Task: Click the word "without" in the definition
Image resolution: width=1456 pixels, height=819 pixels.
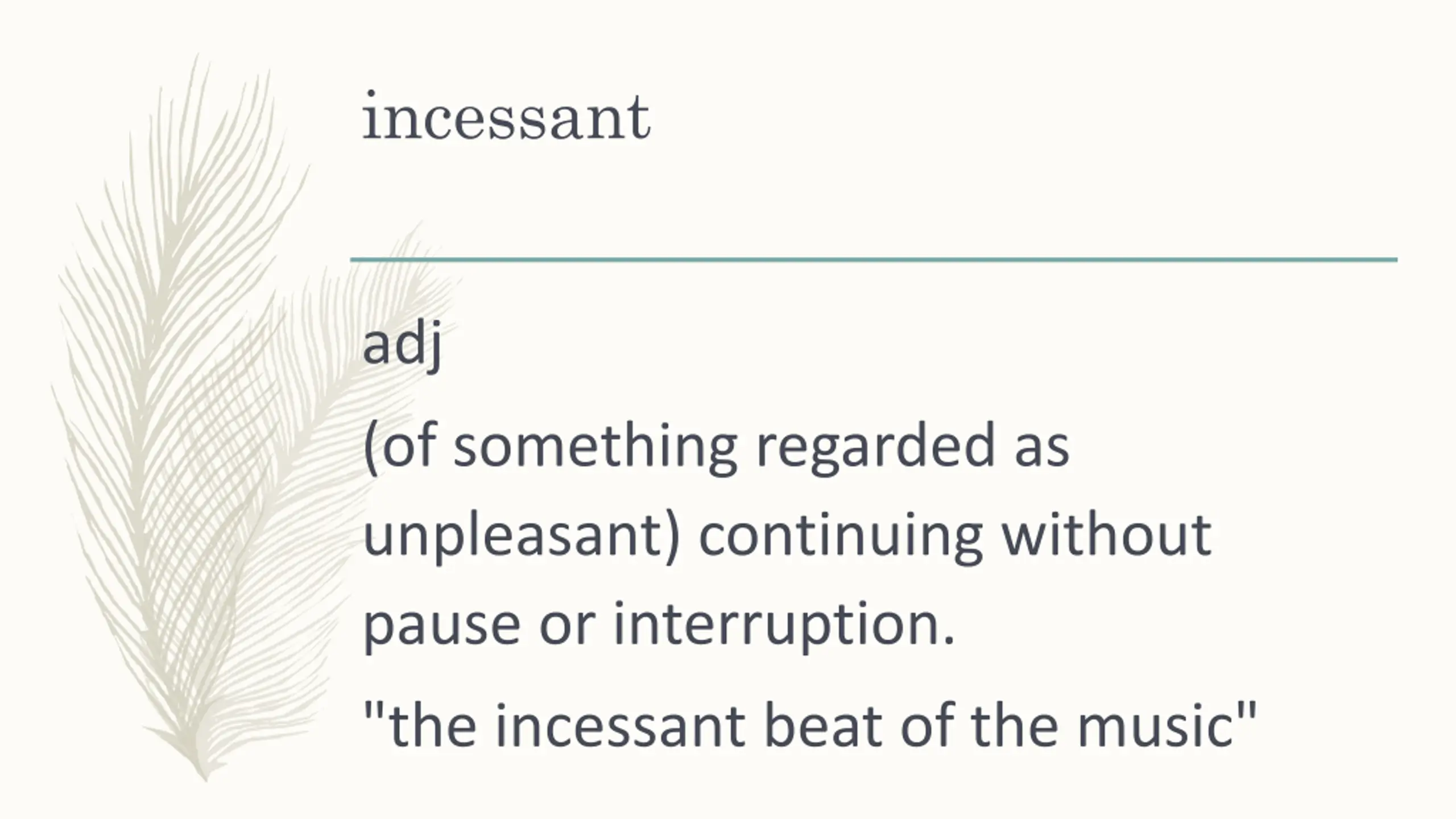Action: coord(1106,536)
